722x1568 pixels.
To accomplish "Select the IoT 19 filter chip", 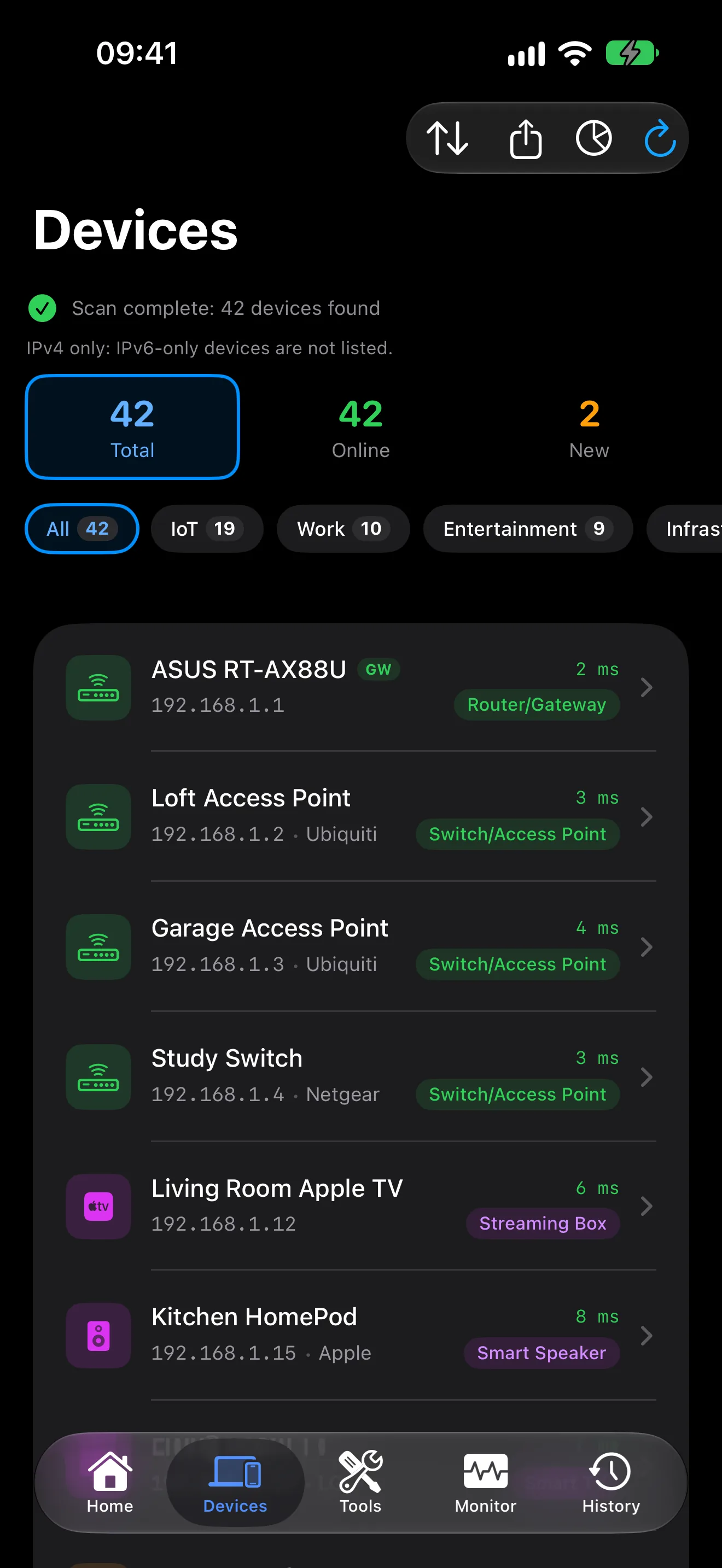I will pos(207,528).
